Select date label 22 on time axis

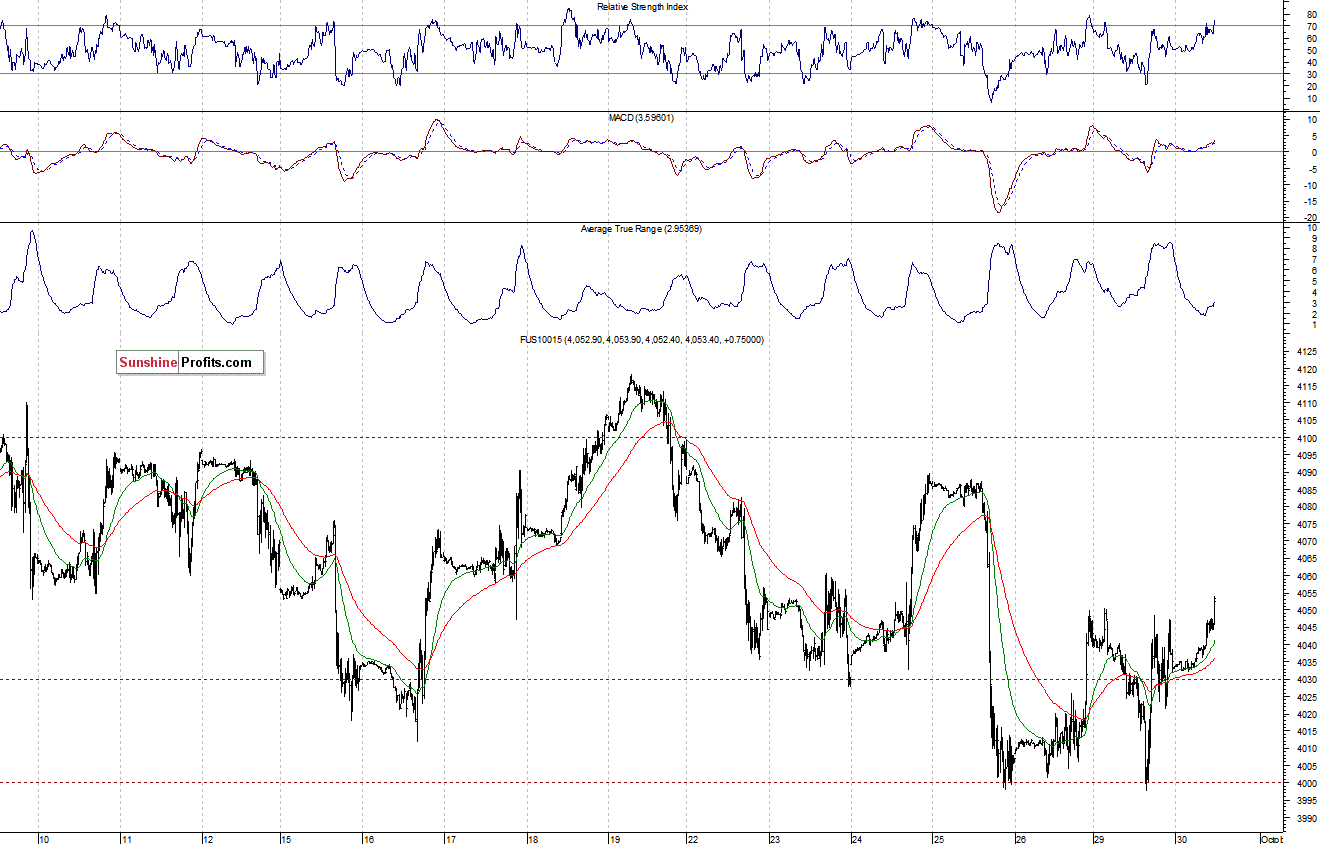(x=693, y=838)
